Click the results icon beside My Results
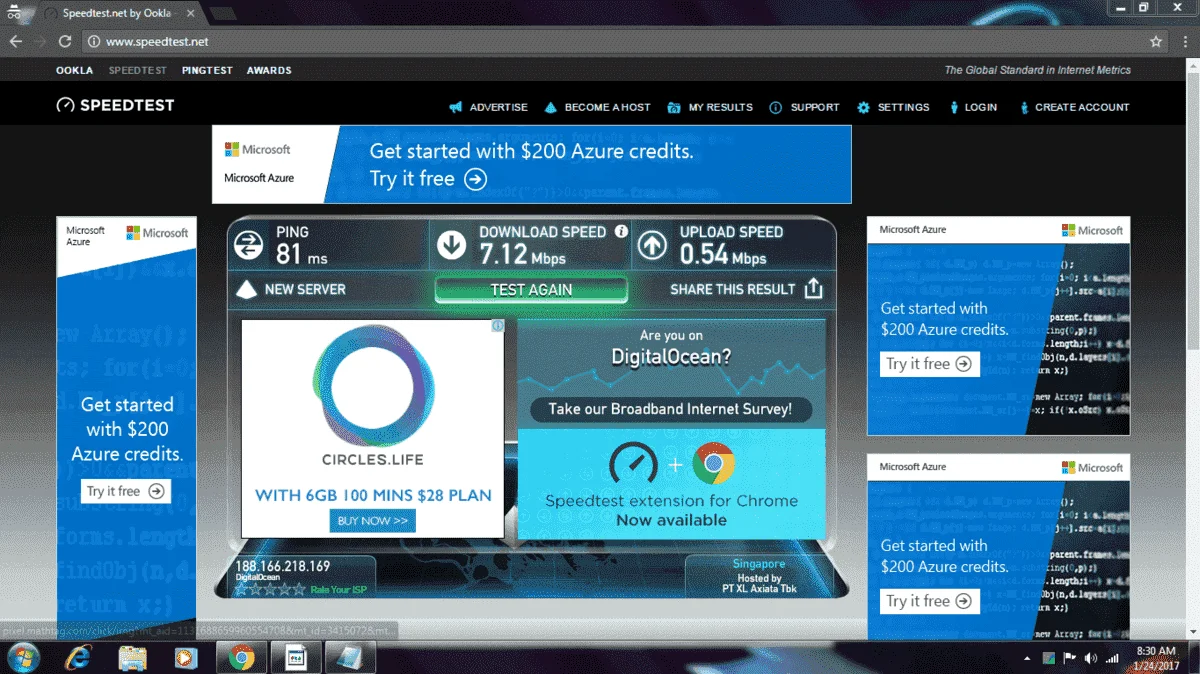The width and height of the screenshot is (1200, 674). pyautogui.click(x=674, y=107)
